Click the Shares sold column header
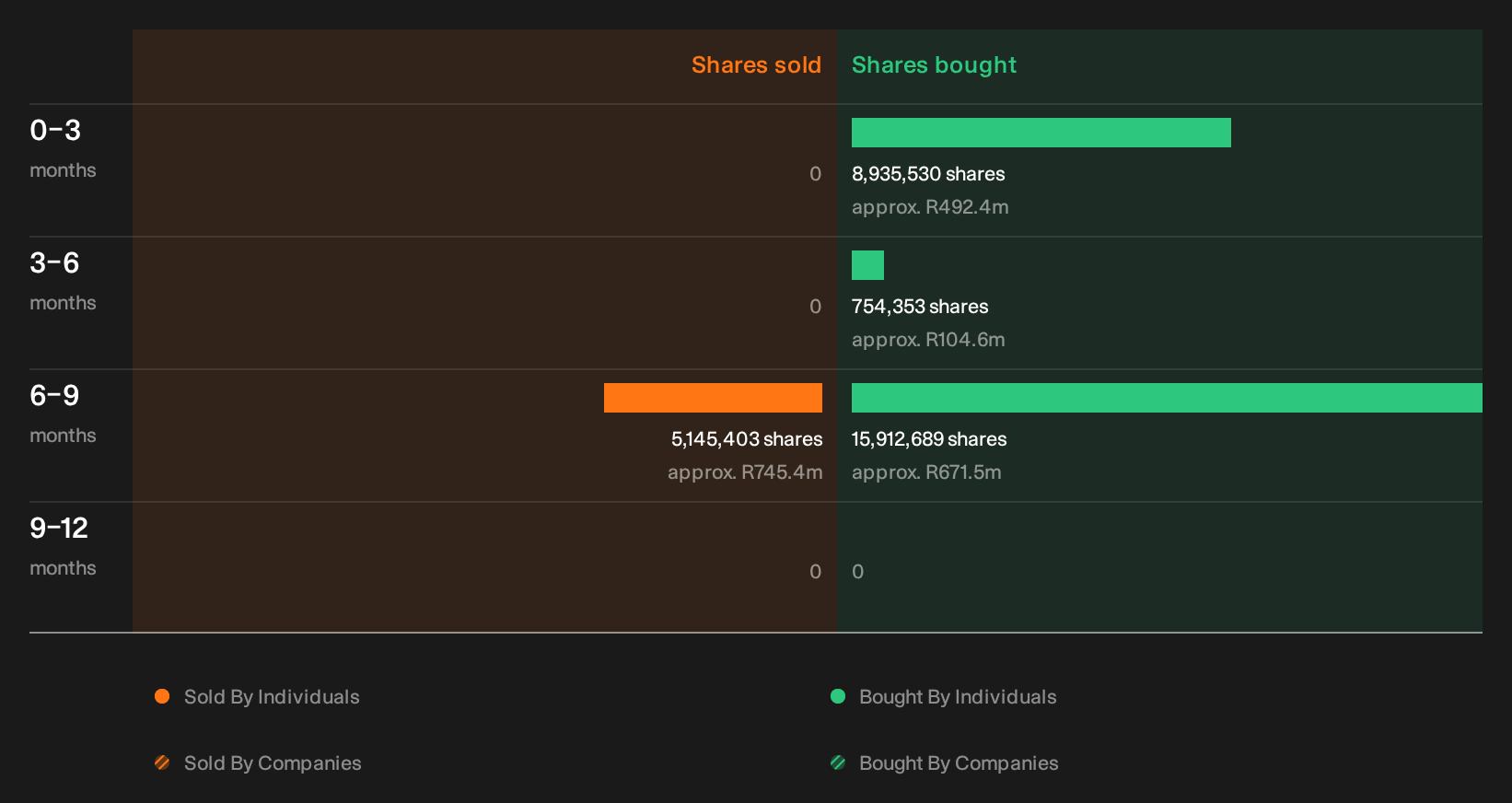This screenshot has height=803, width=1512. coord(756,65)
